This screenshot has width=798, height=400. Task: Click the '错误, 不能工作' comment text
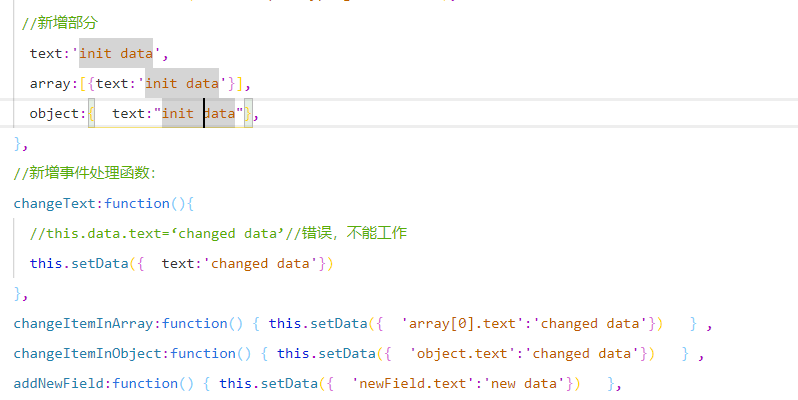354,233
